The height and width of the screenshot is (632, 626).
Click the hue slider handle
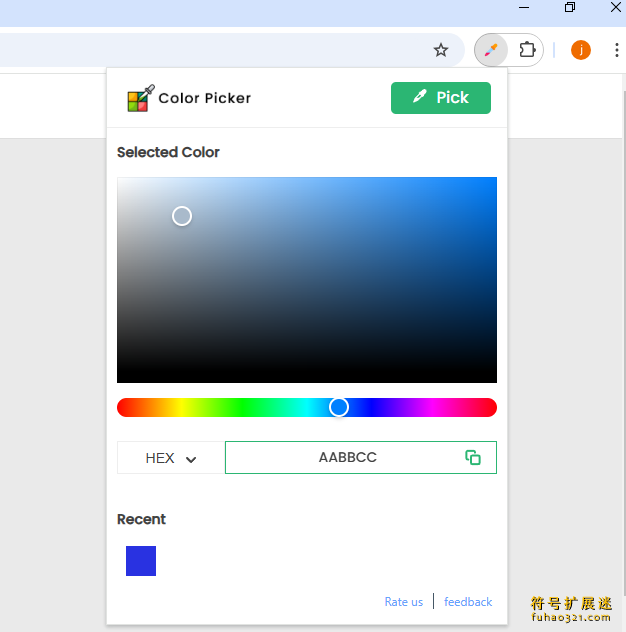point(339,407)
